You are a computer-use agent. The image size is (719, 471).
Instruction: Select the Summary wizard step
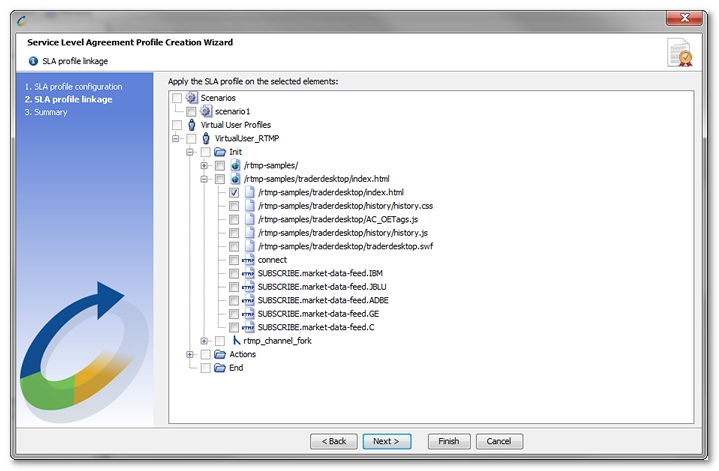click(46, 112)
